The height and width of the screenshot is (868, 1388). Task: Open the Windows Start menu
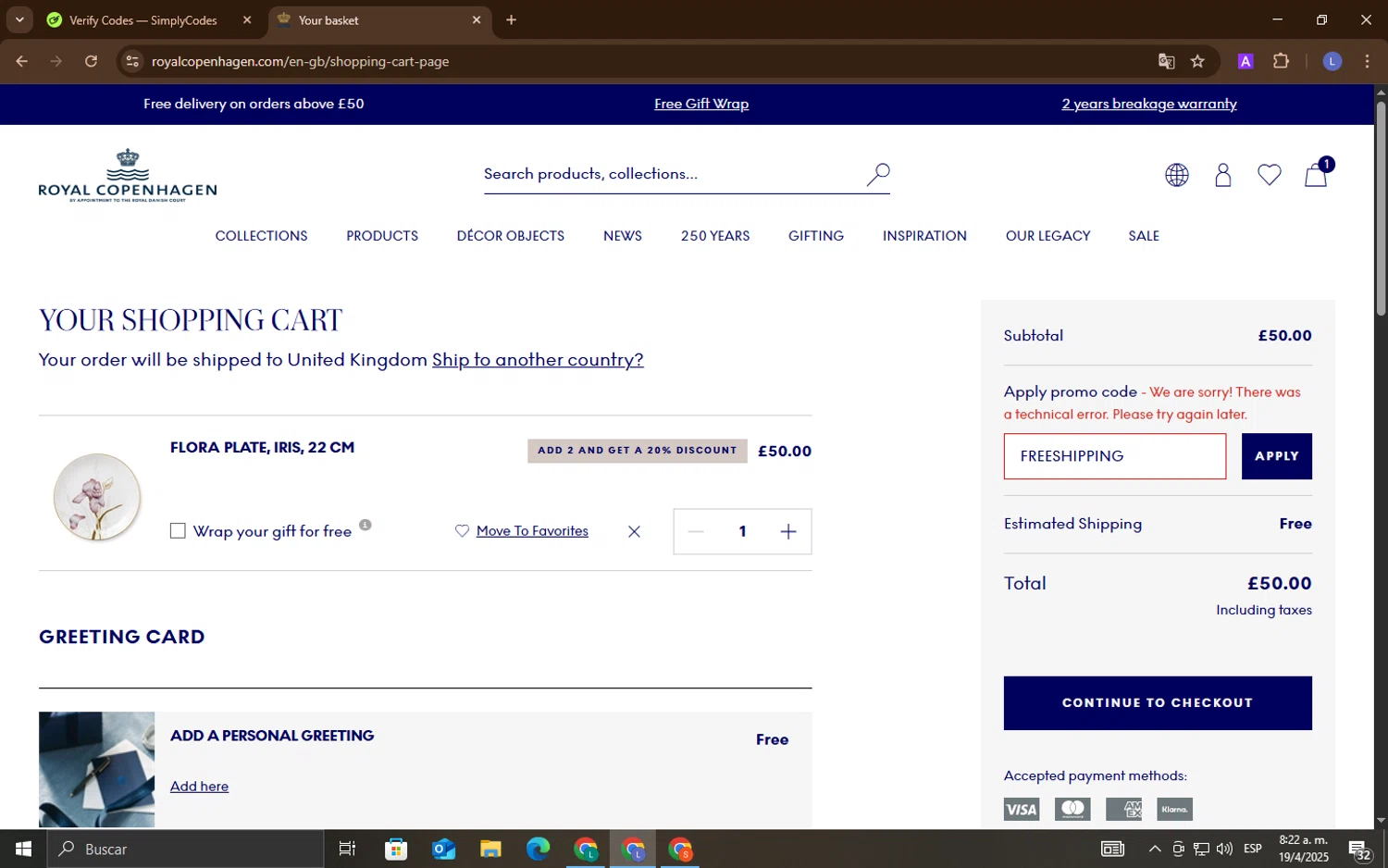23,849
